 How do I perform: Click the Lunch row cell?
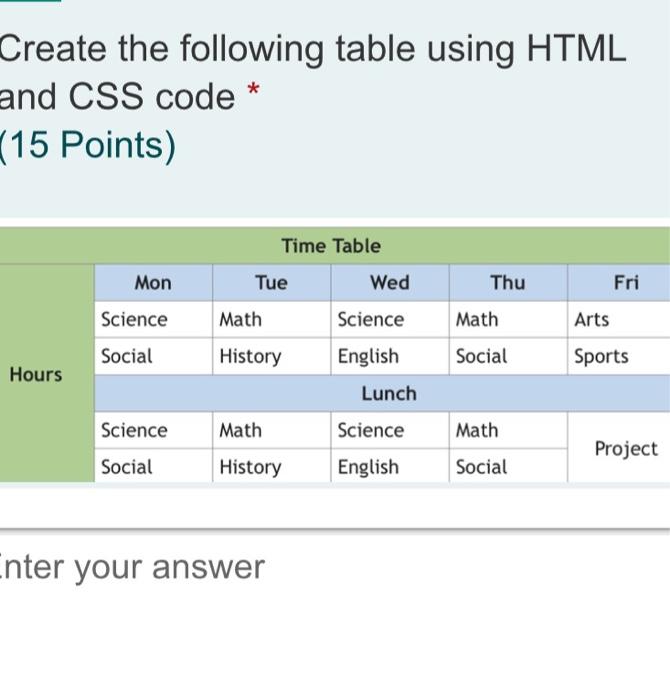(x=383, y=393)
